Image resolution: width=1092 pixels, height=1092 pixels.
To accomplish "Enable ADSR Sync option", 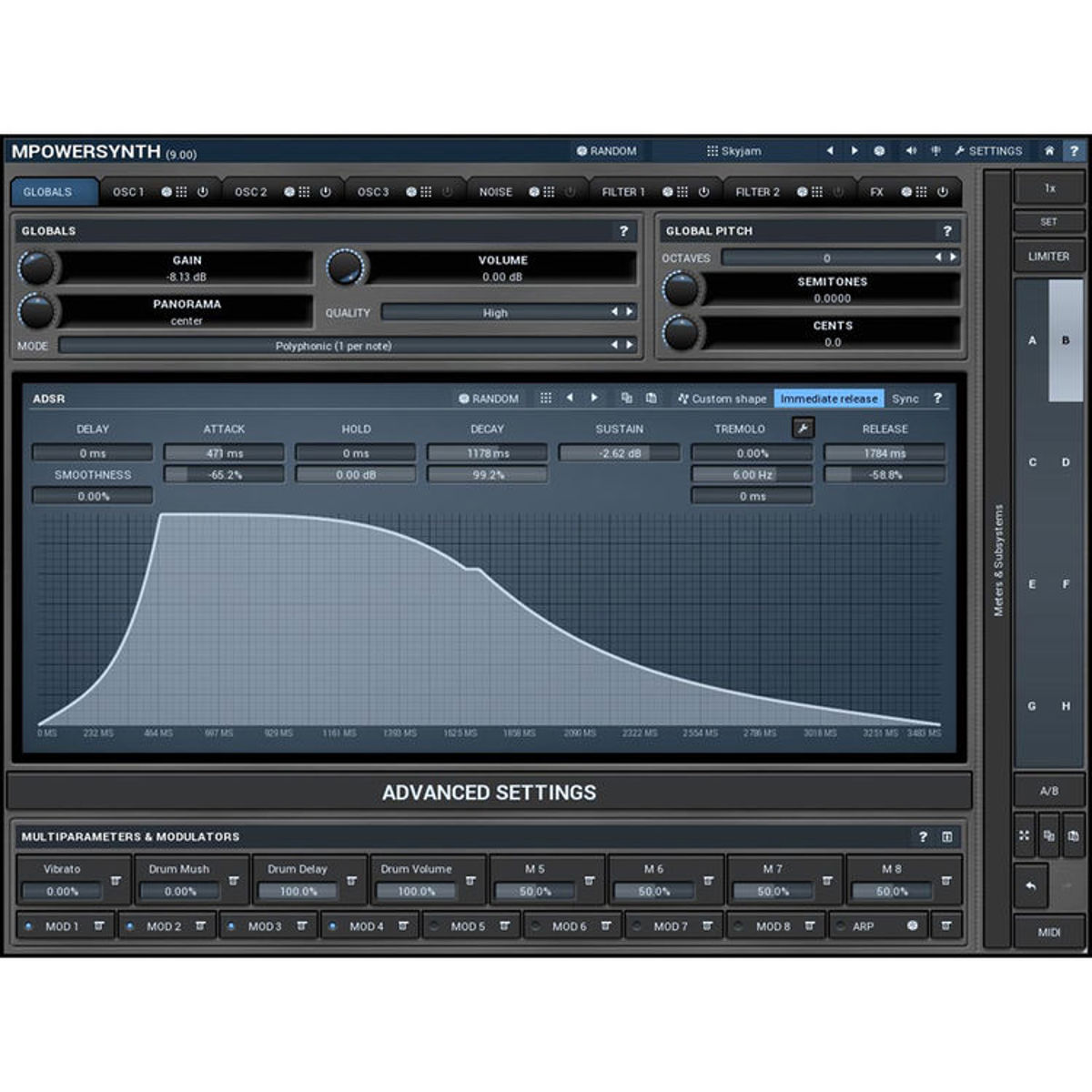I will click(905, 399).
